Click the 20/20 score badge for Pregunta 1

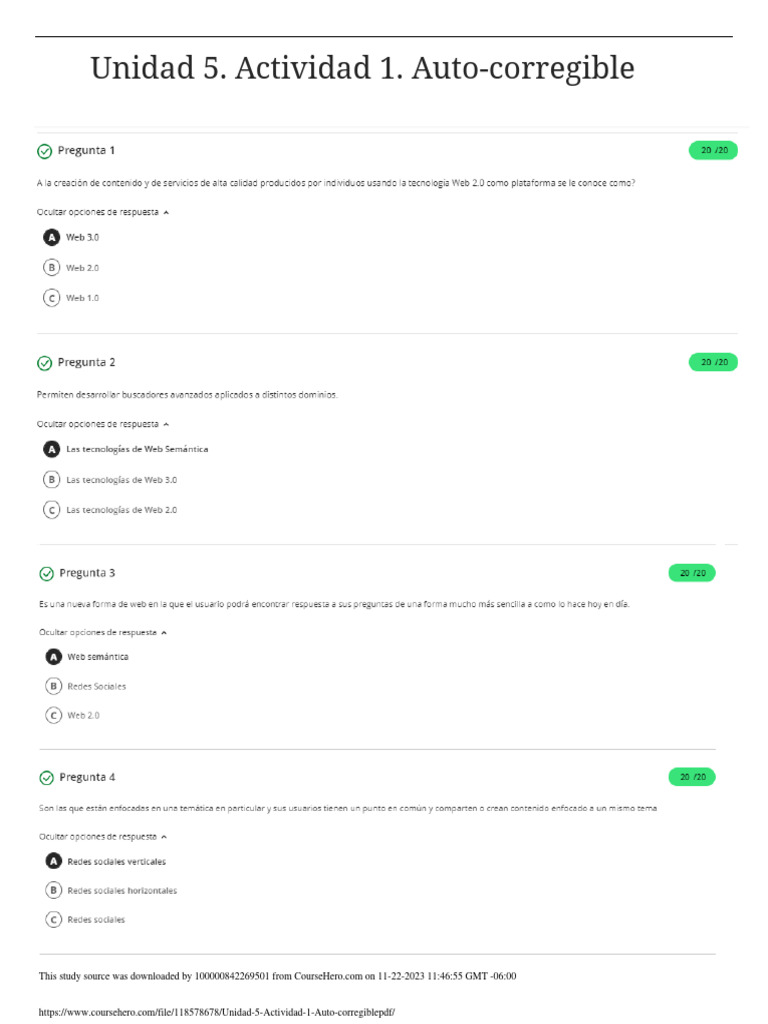(x=713, y=151)
